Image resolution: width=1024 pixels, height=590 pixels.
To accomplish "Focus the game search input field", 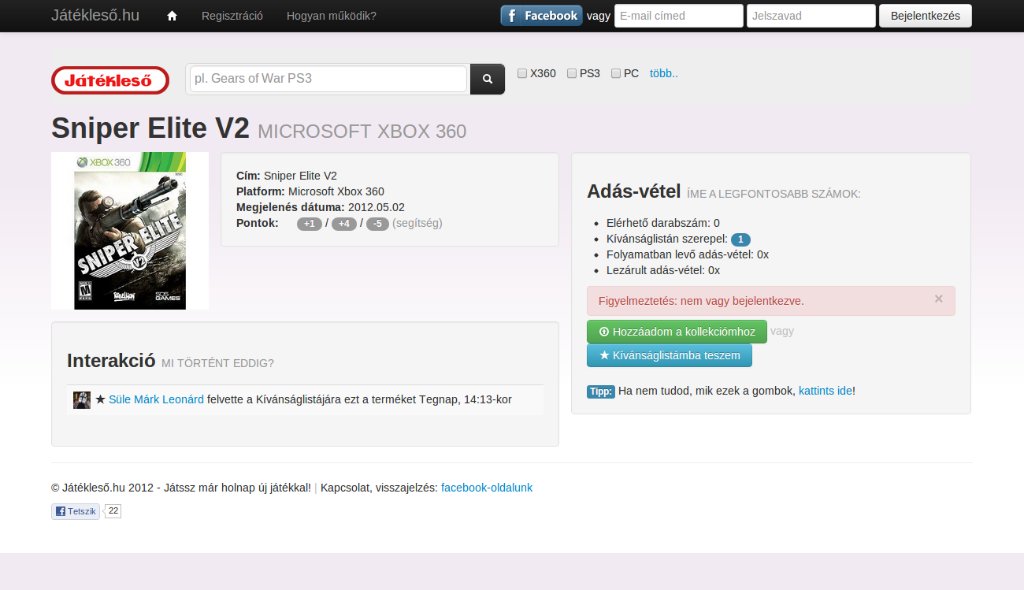I will point(328,79).
